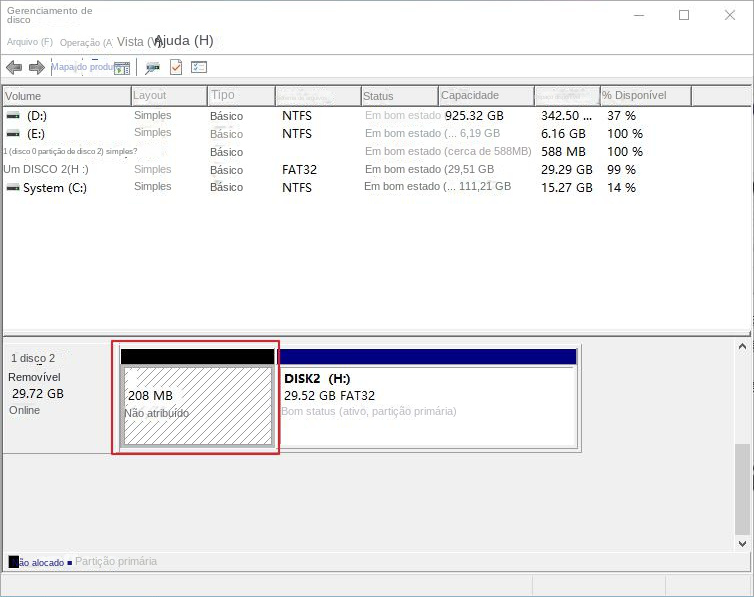Select the disco 0 partição 2 row
Viewport: 754px width, 597px height.
point(376,151)
